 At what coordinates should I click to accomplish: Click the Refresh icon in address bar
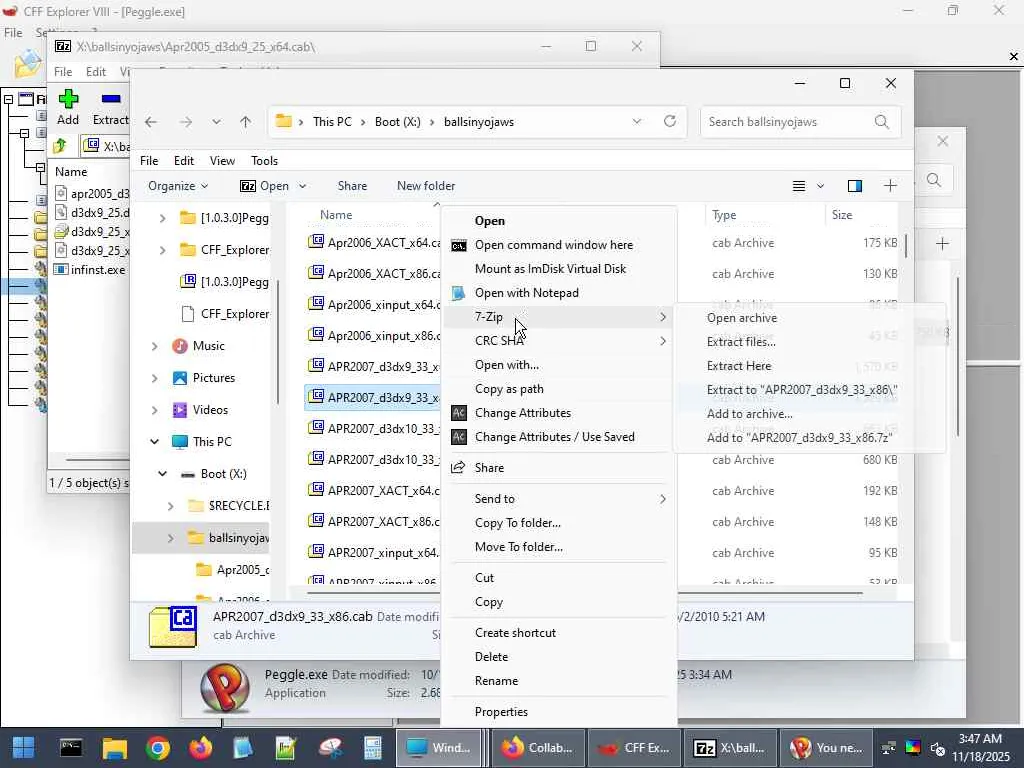670,121
